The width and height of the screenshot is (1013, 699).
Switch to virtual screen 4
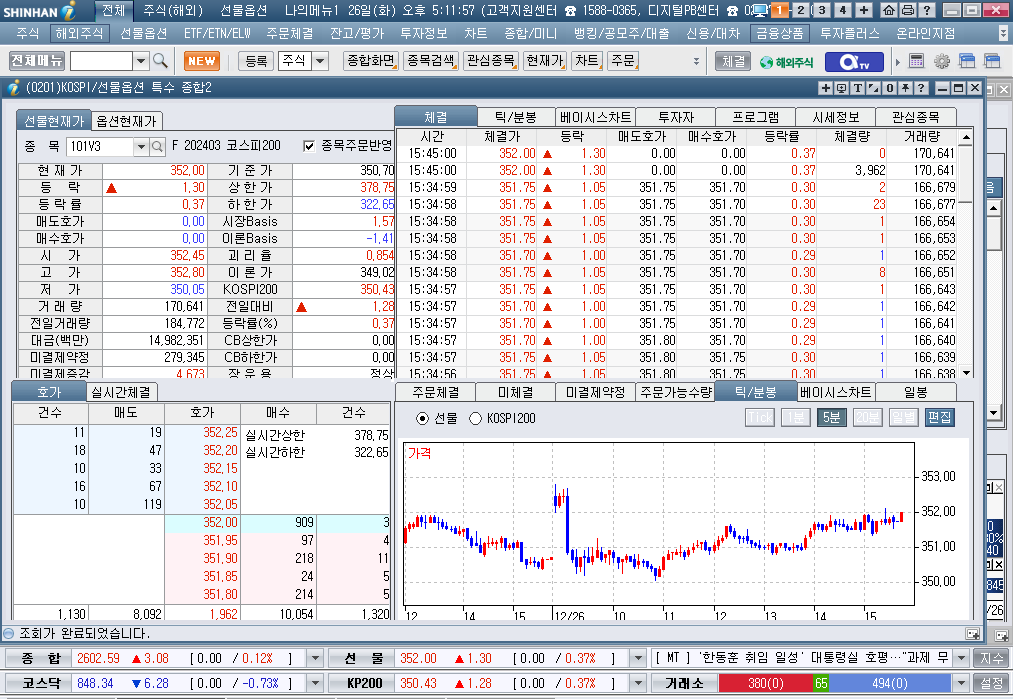pyautogui.click(x=842, y=10)
